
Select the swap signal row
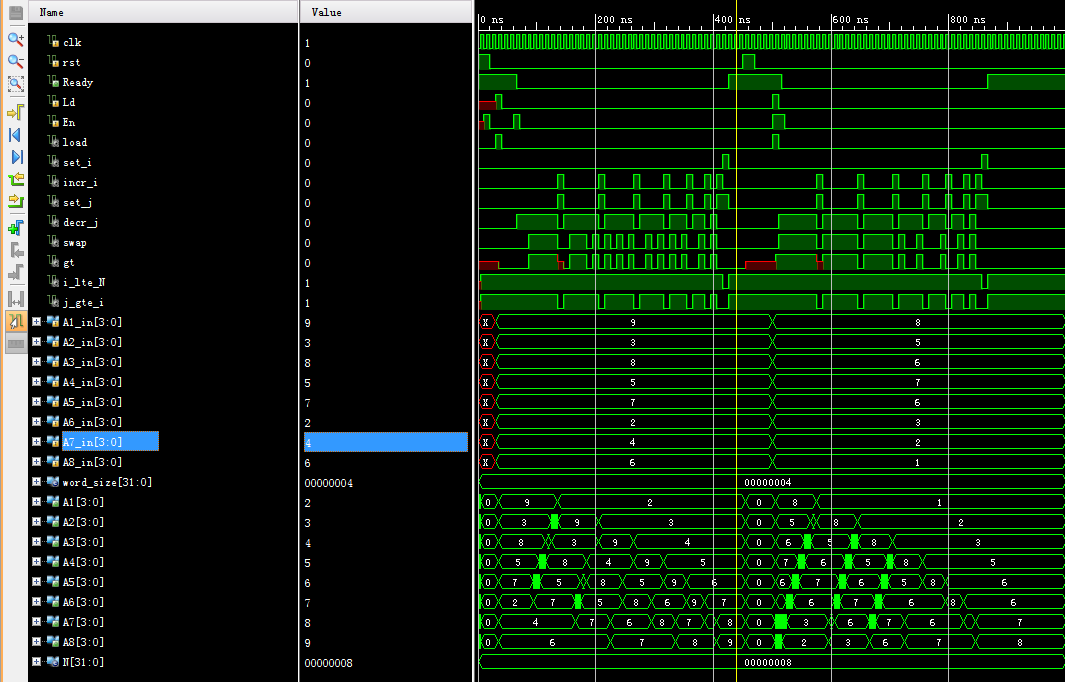pyautogui.click(x=74, y=243)
